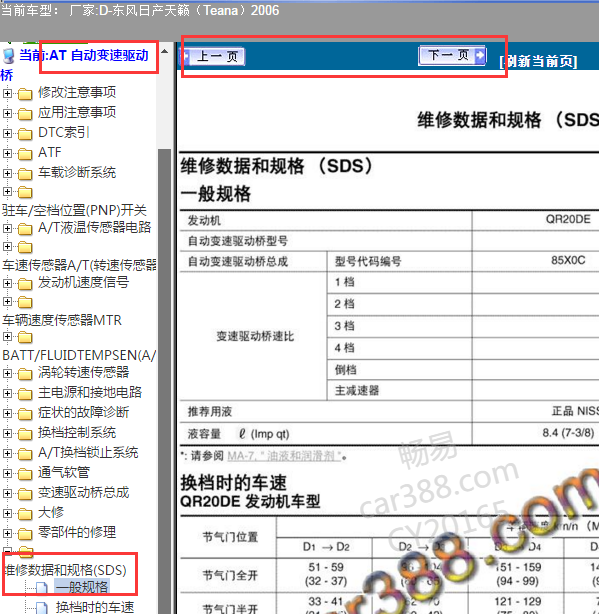Open 换档时的车速 page in tree
599x614 pixels.
pos(95,607)
